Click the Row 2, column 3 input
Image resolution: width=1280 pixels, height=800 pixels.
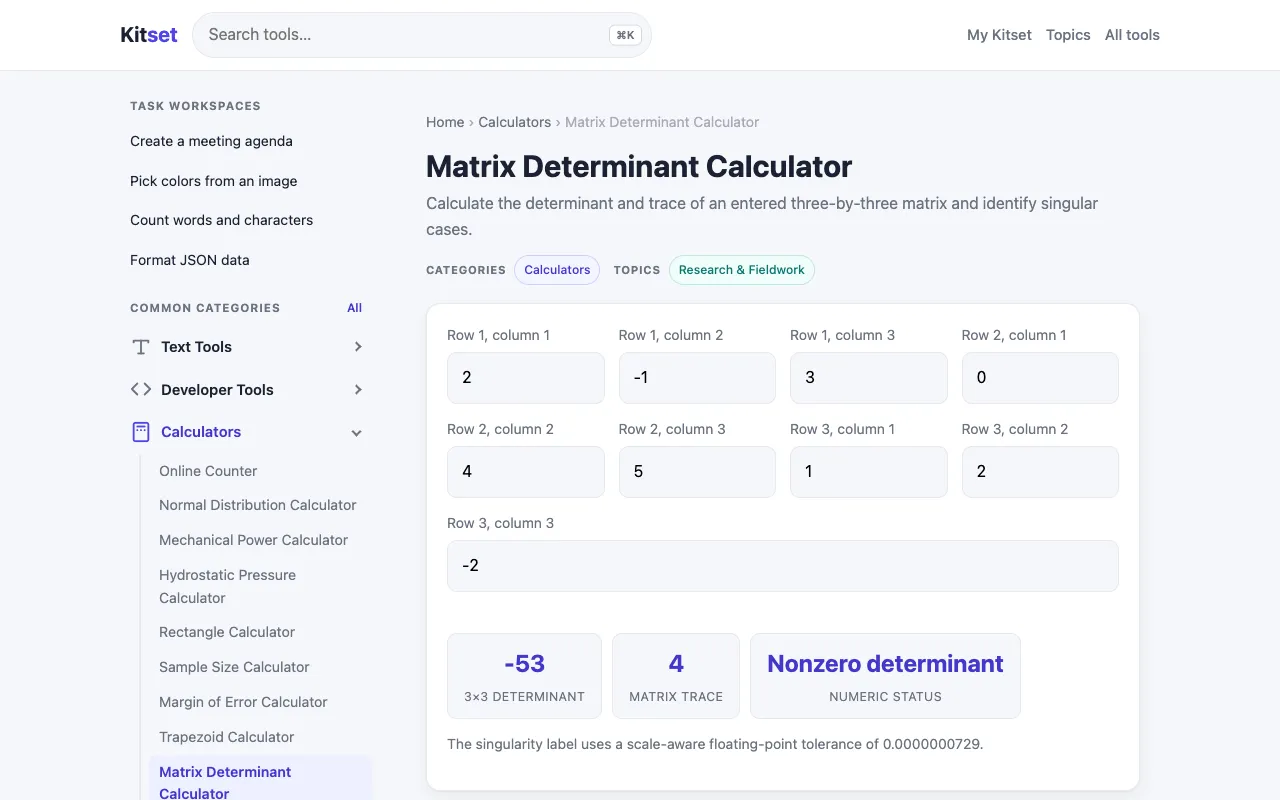[697, 472]
